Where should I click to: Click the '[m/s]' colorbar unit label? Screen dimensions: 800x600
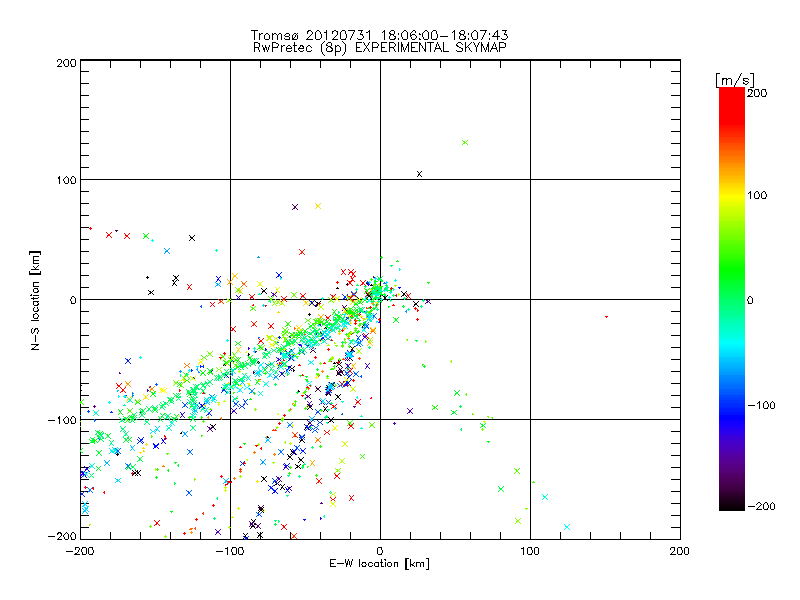[735, 80]
